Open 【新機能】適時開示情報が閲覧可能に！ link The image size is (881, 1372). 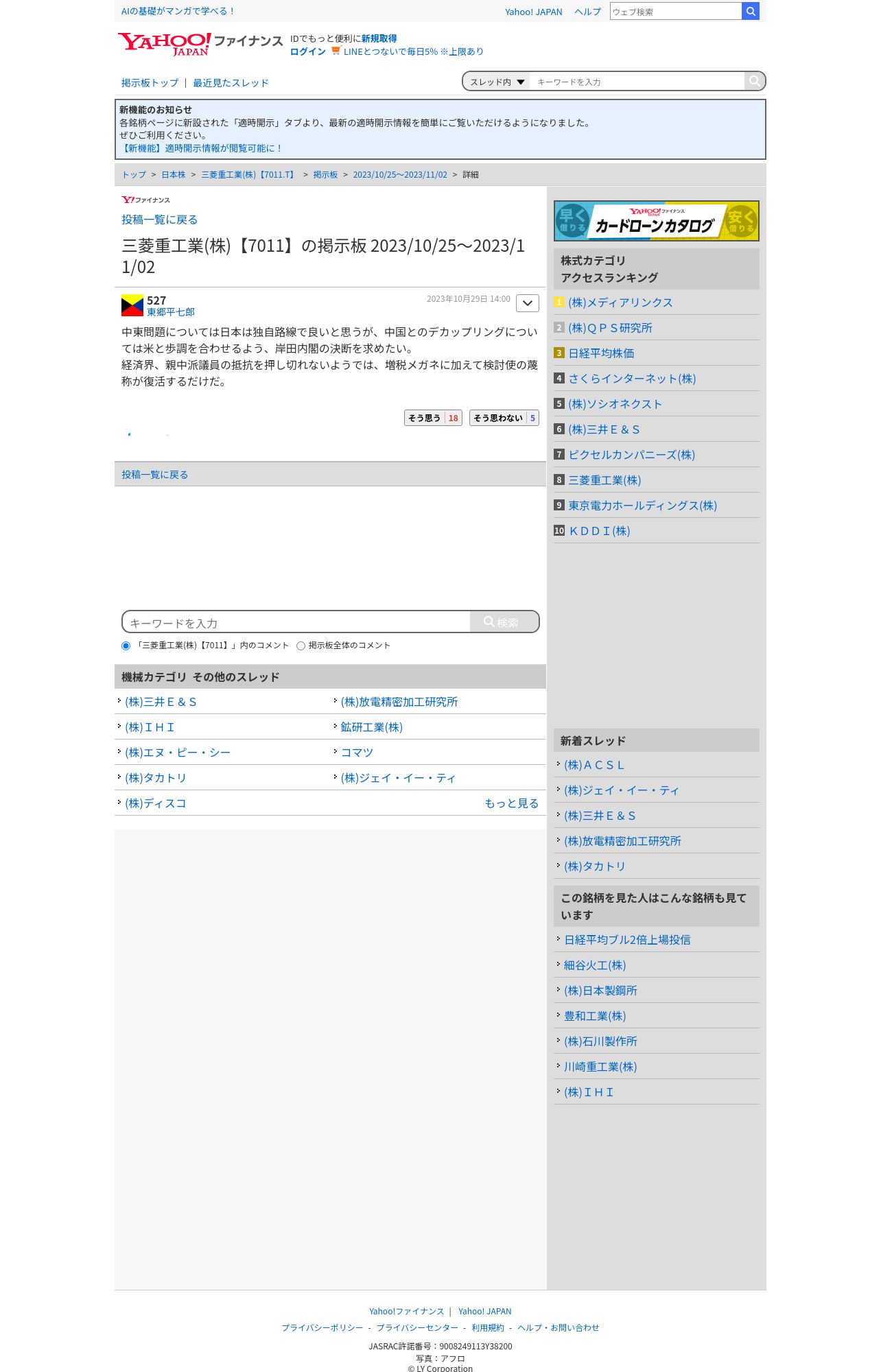[201, 148]
